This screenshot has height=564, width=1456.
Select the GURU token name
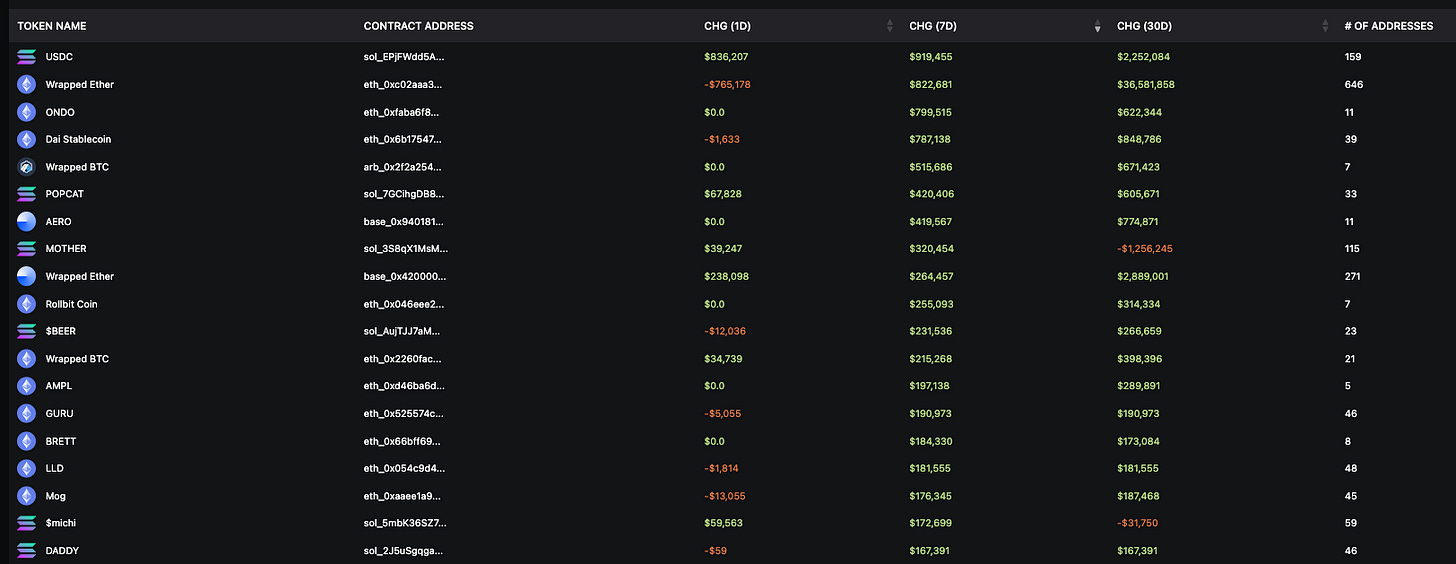point(59,414)
